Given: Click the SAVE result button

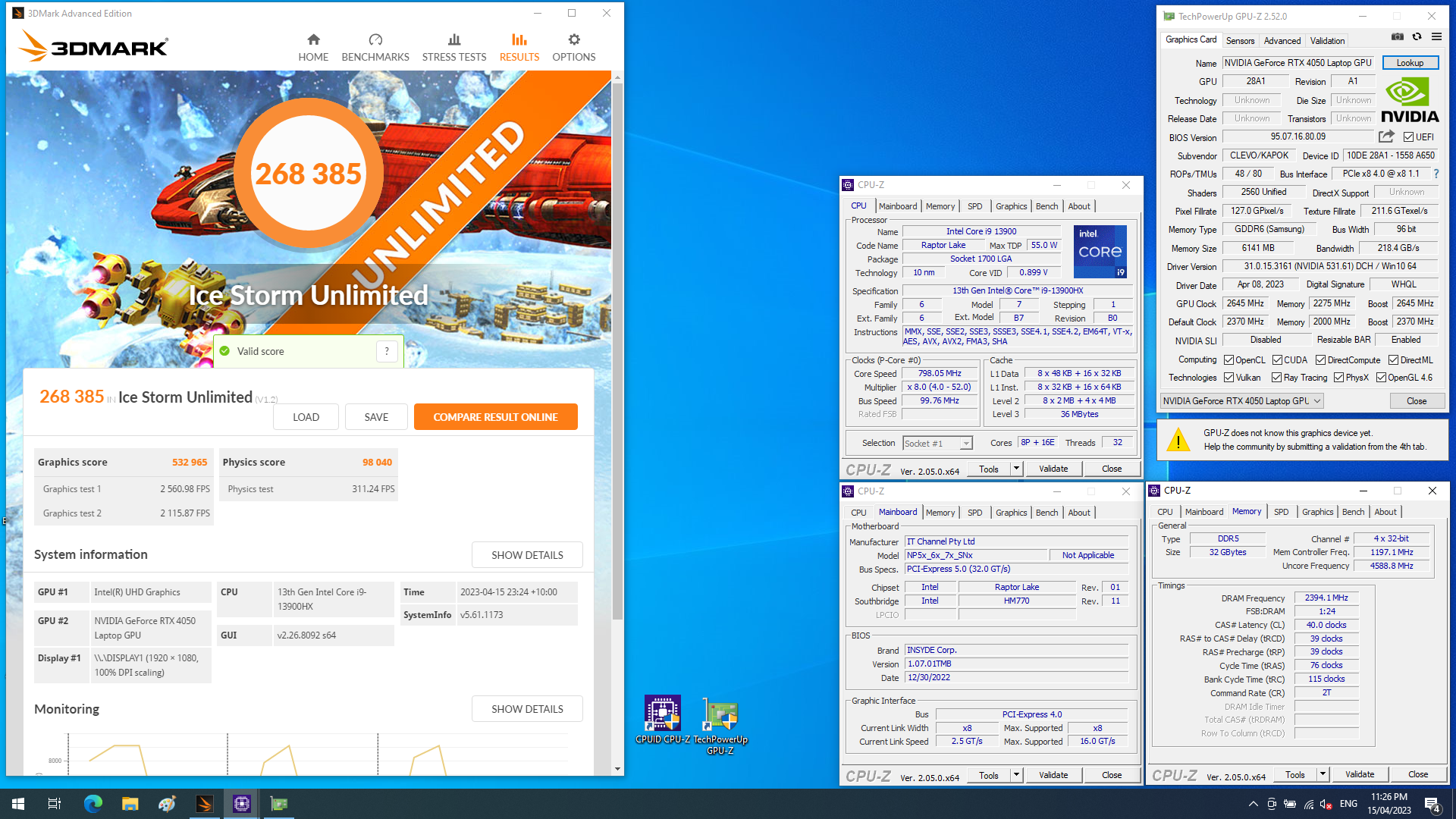Looking at the screenshot, I should click(x=376, y=417).
